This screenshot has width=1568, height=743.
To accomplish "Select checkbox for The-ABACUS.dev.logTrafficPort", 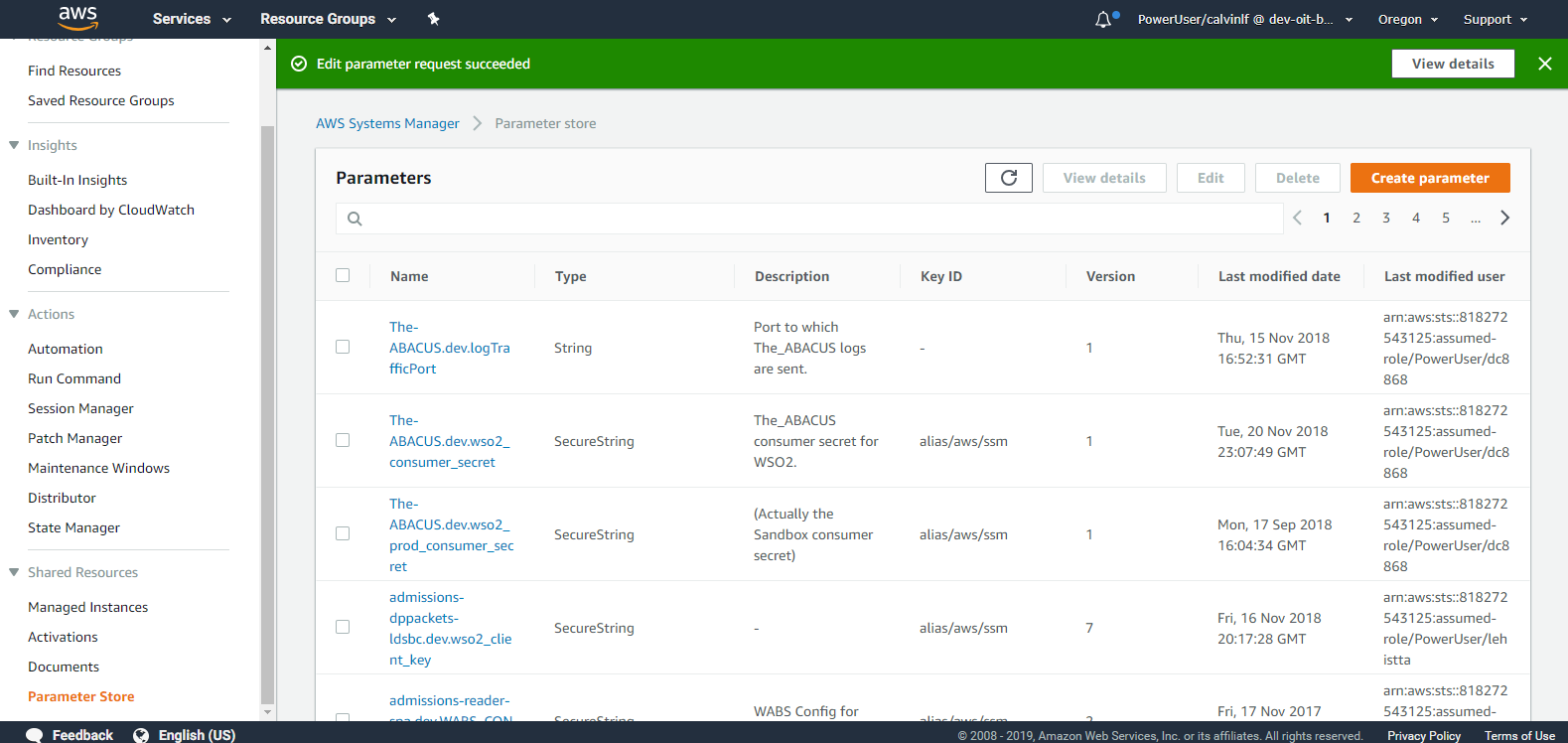I will 343,347.
